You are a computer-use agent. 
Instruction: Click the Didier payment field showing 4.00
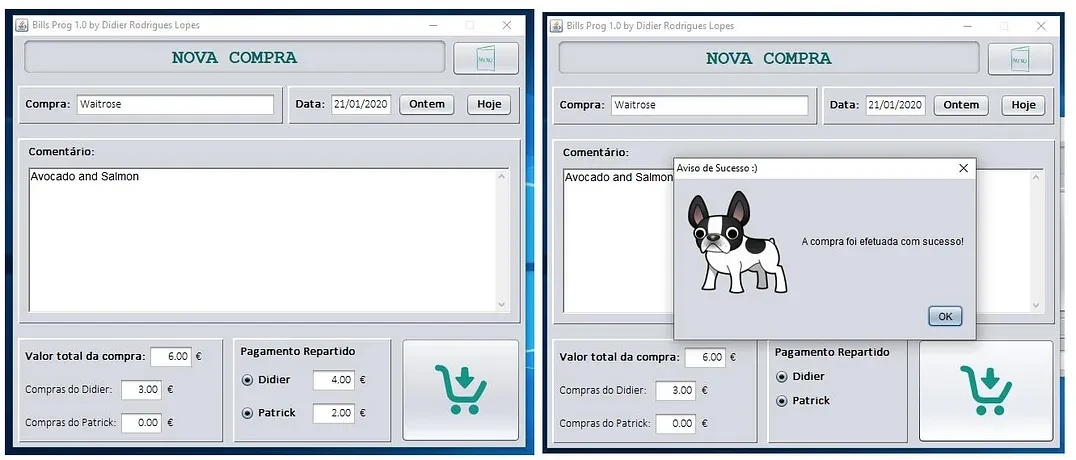333,380
